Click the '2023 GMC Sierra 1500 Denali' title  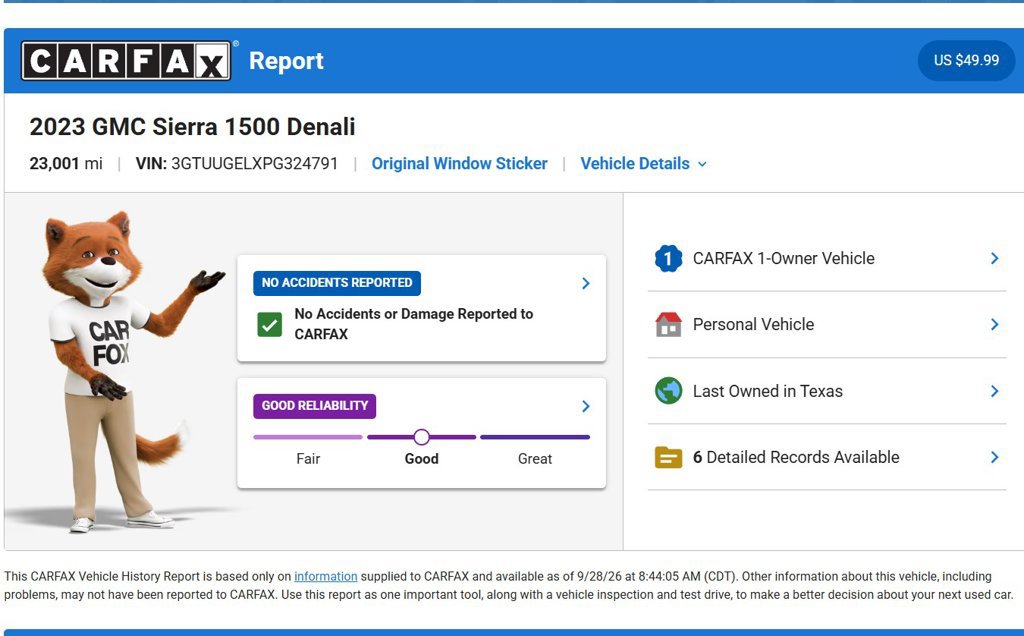[192, 127]
